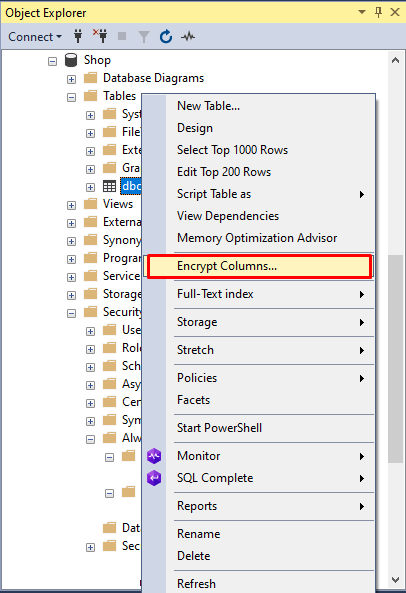Image resolution: width=406 pixels, height=593 pixels.
Task: Click the Disconnect plug icon with red X
Action: [100, 36]
